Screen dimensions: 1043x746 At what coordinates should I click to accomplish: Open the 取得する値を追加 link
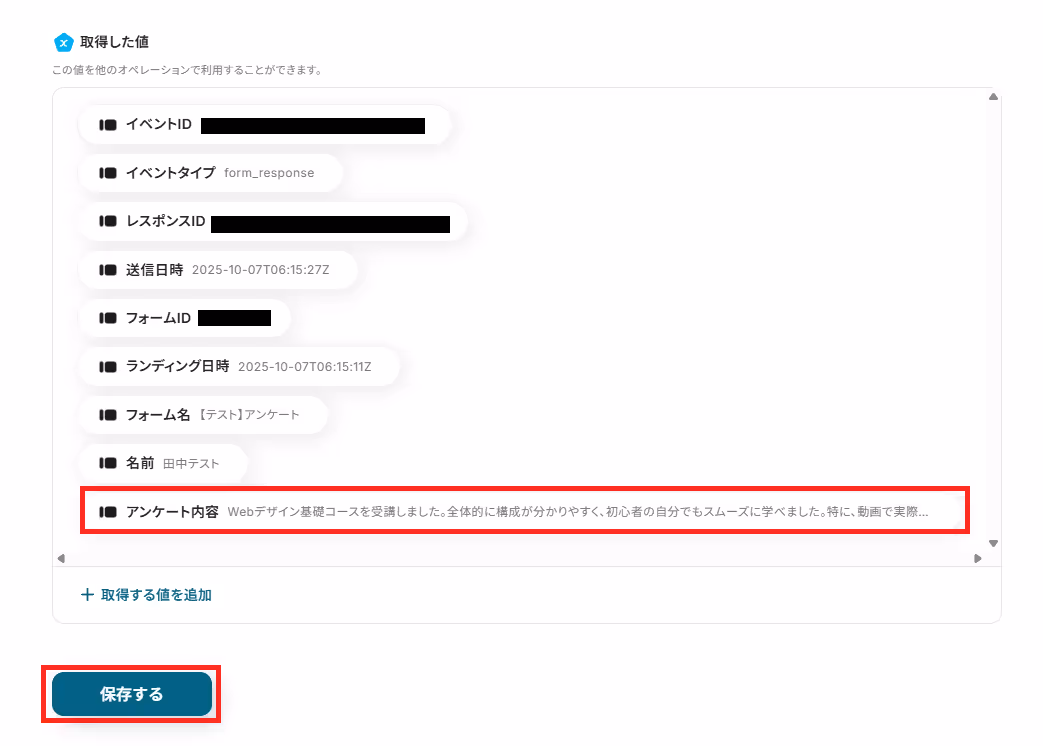(146, 594)
